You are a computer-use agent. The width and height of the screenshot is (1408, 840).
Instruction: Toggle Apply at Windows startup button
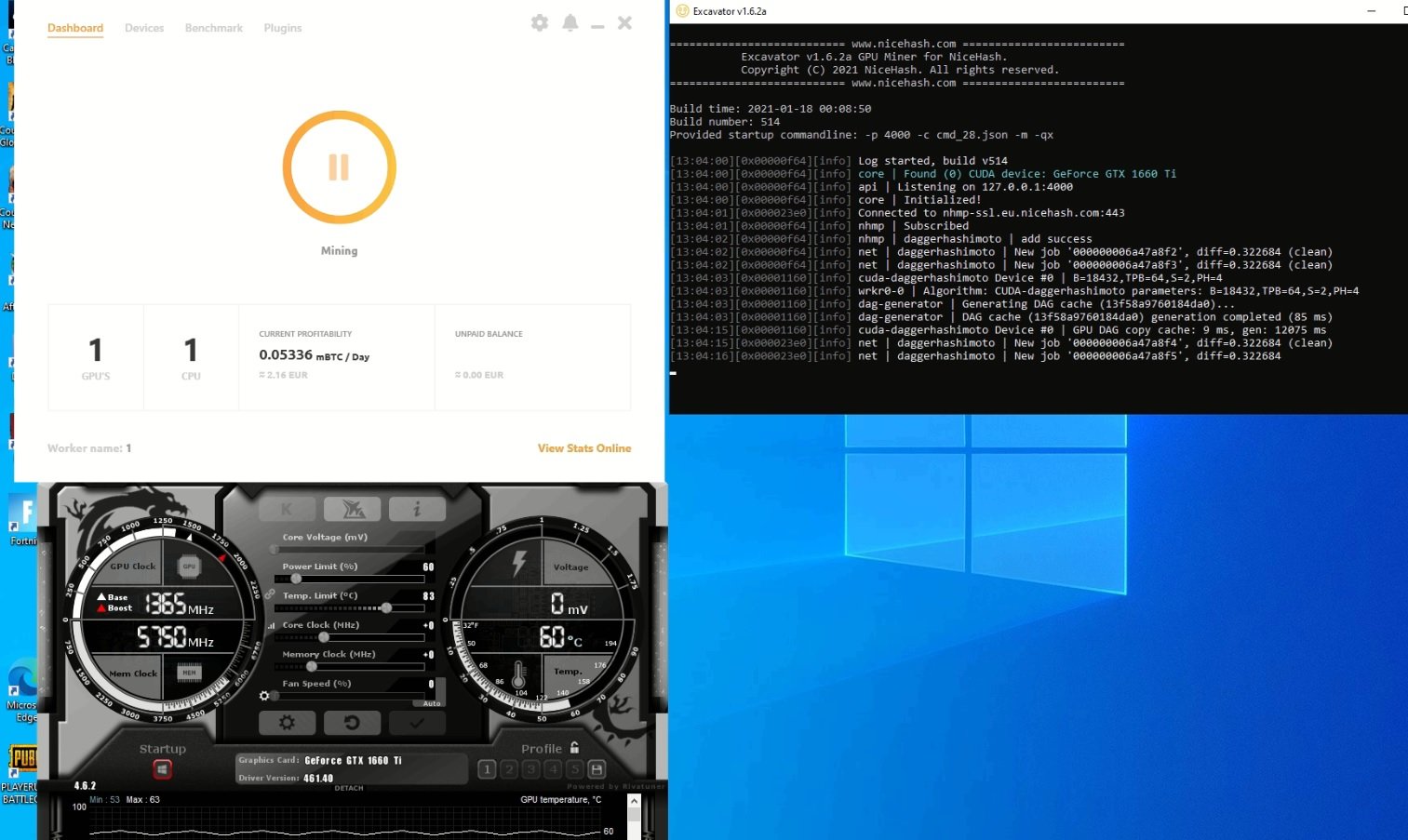[x=163, y=769]
